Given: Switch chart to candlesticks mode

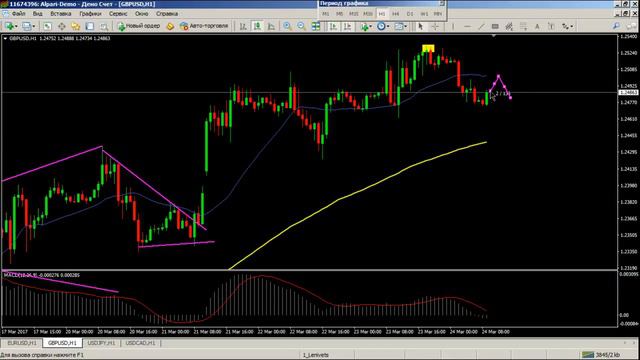Looking at the screenshot, I should 257,26.
